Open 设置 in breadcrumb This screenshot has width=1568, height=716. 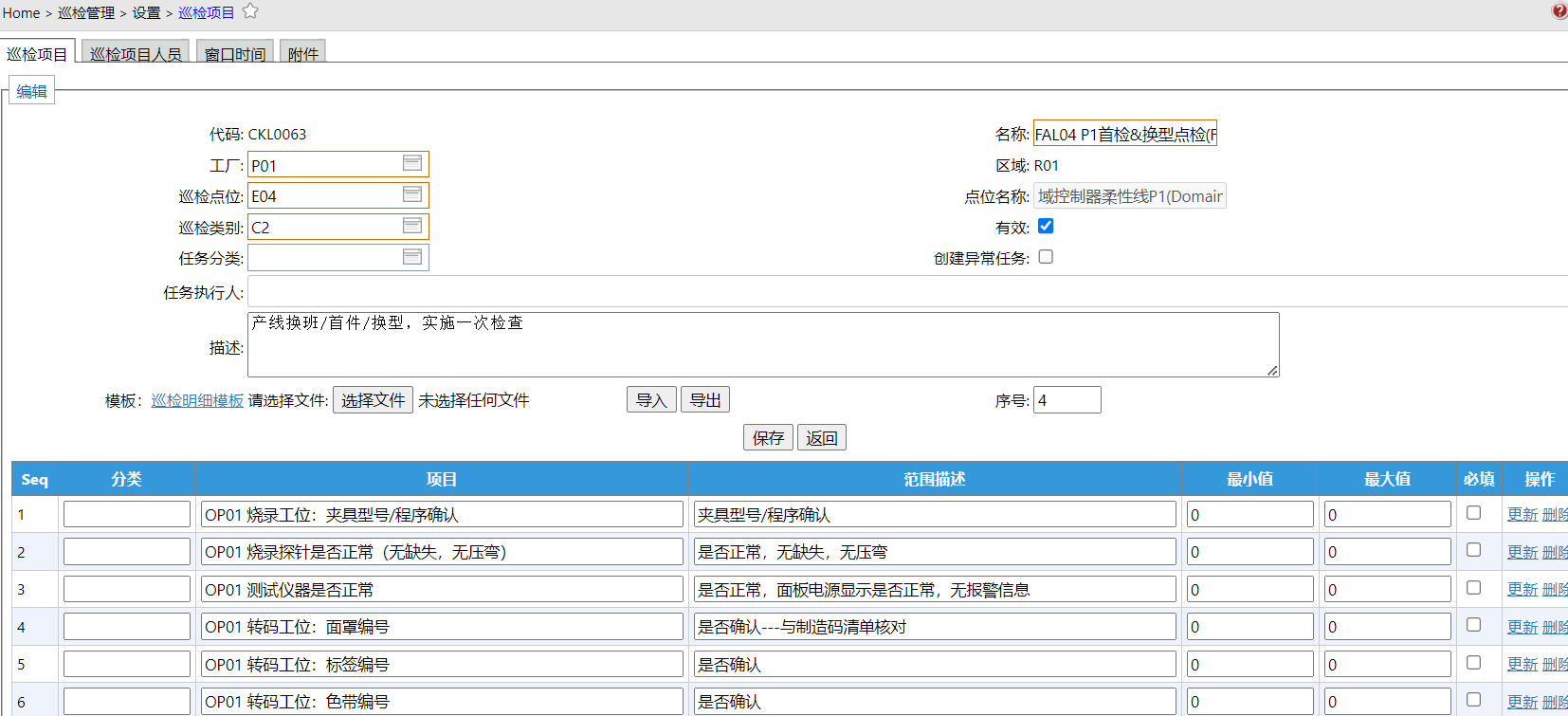[146, 13]
